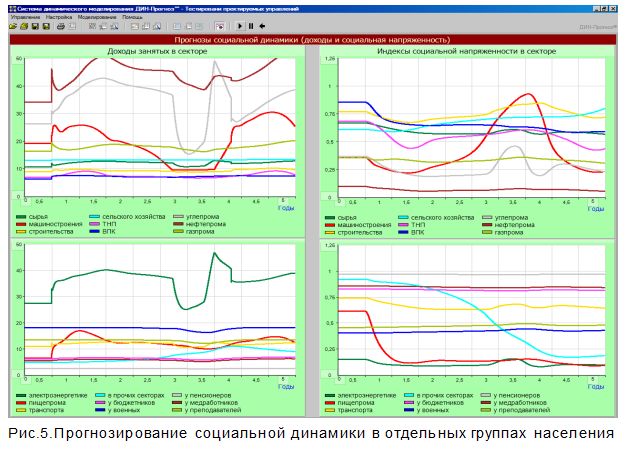Click 'электроэнергетике' legend entry in bottom-left chart
The image size is (626, 457).
coord(56,396)
